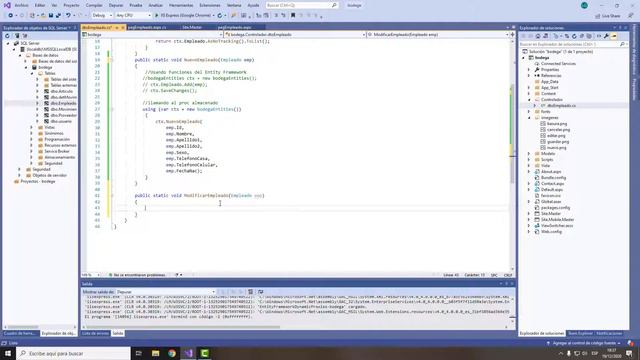This screenshot has height=360, width=640.
Task: Click the Add SQL Server icon
Action: pos(17,36)
